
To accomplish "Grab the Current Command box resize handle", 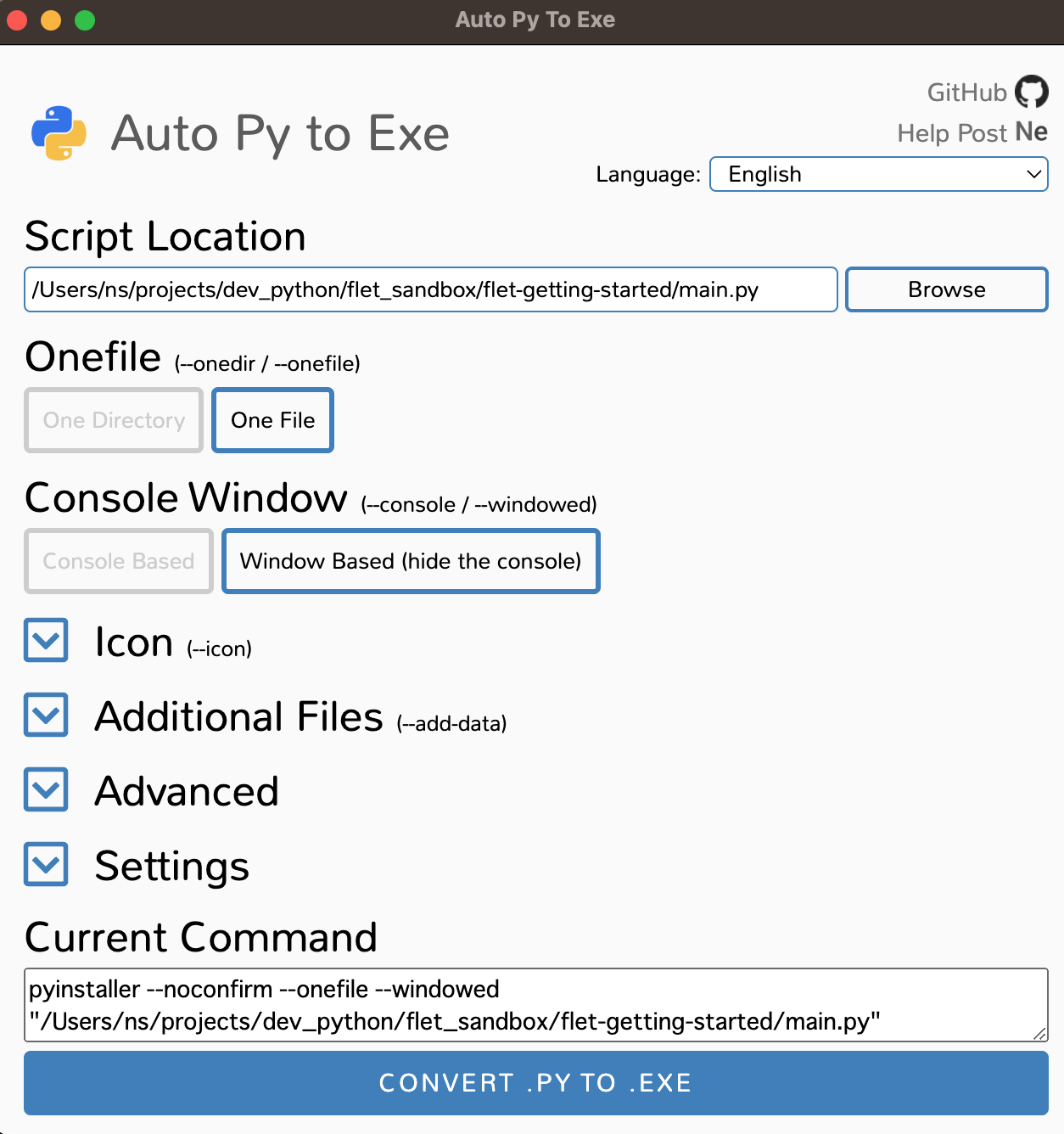I will (x=1039, y=1033).
